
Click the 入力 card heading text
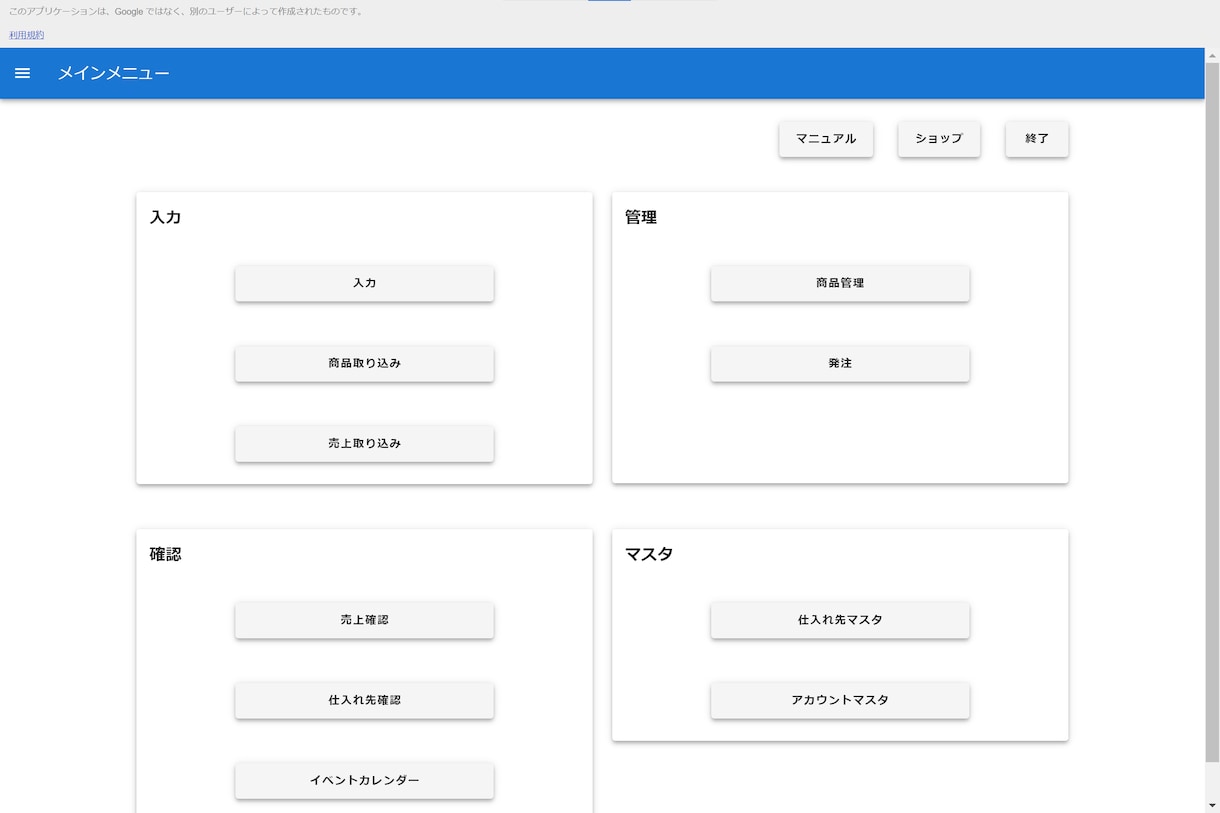coord(166,217)
